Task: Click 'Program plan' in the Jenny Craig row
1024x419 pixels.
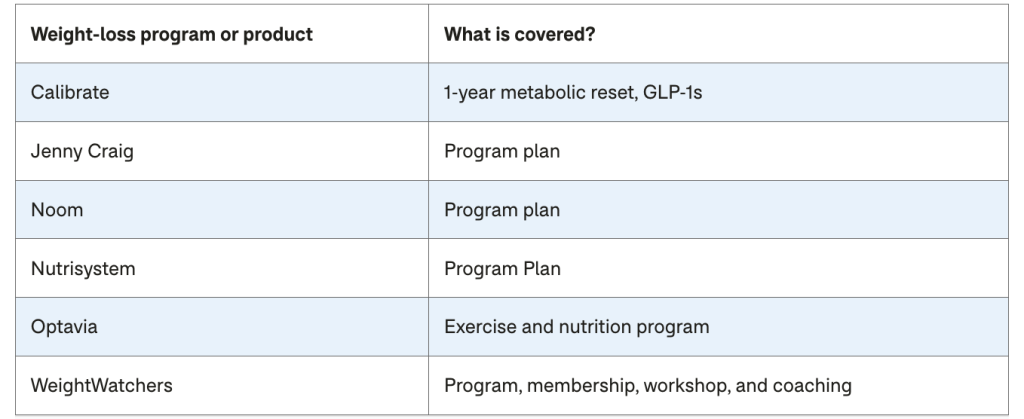Action: (502, 151)
